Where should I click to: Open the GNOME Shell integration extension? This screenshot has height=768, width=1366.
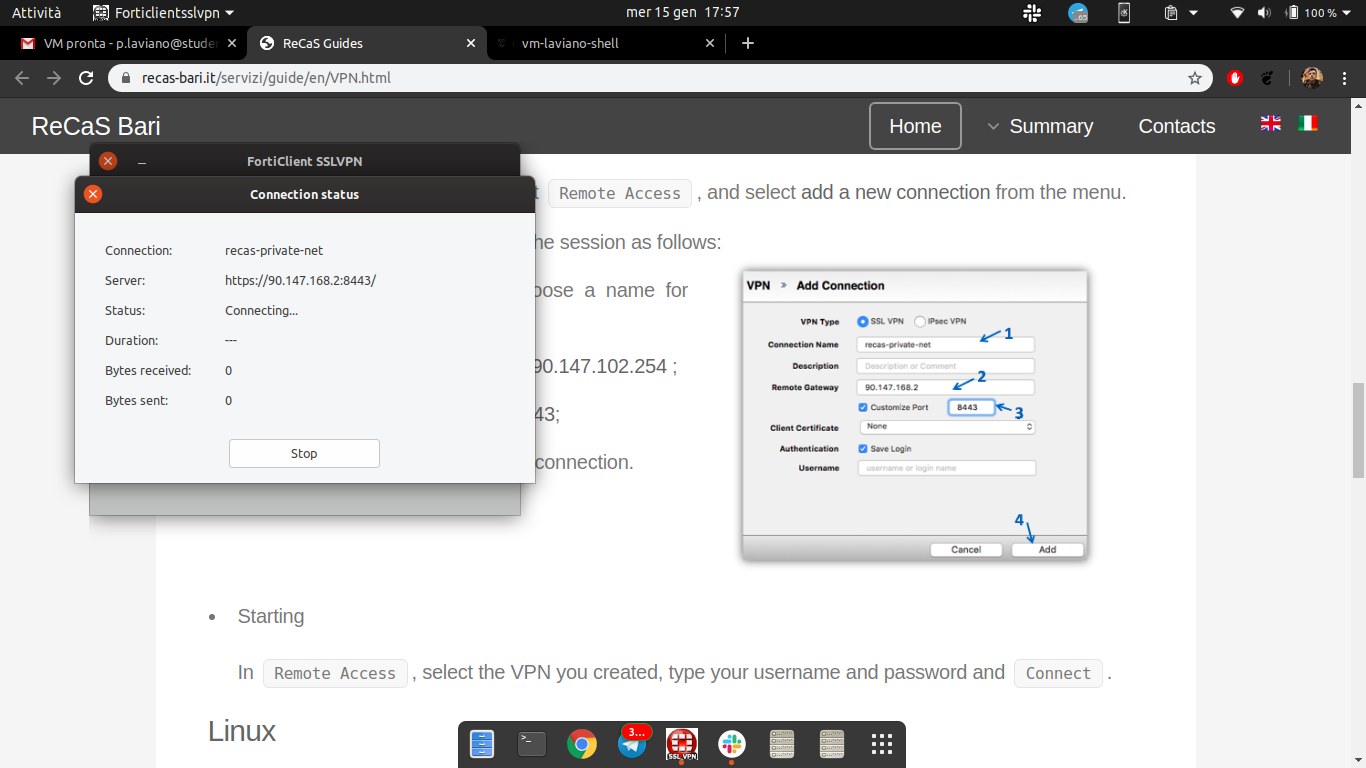(x=1268, y=78)
